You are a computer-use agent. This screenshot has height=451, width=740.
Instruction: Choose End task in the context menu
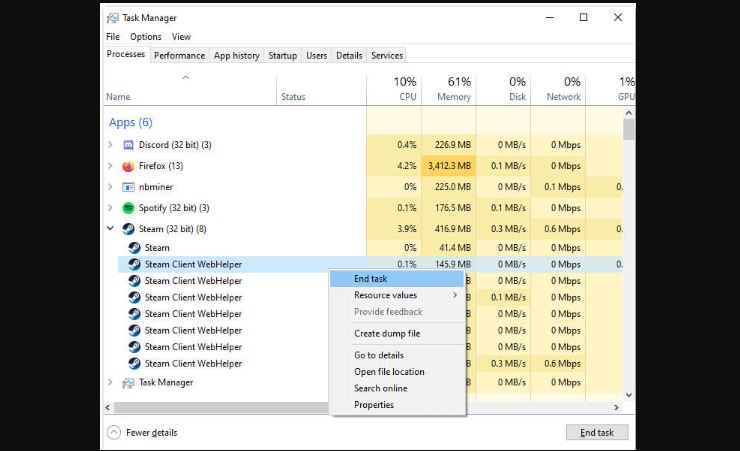pyautogui.click(x=397, y=279)
